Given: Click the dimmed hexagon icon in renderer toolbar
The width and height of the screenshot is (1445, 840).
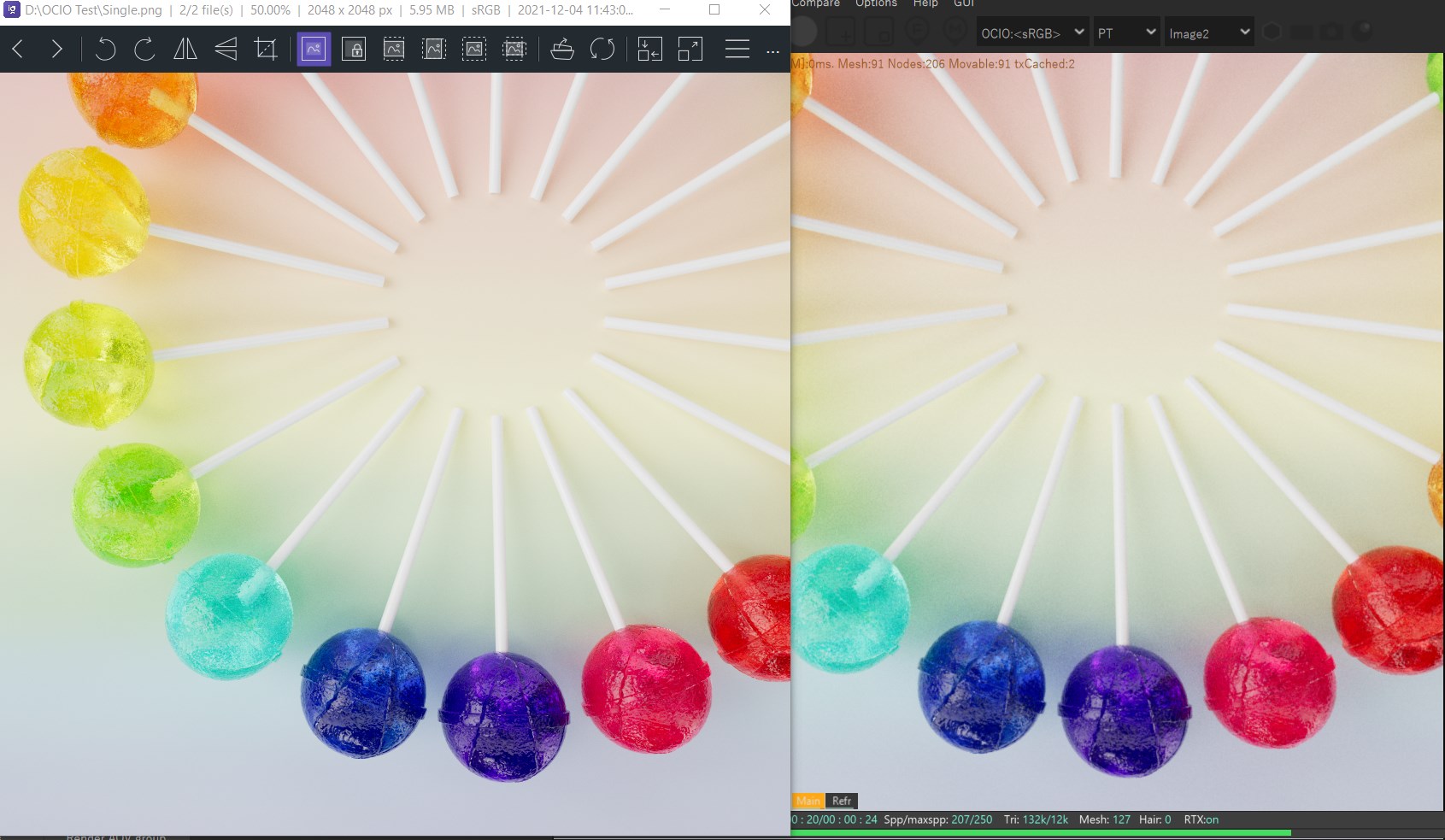Looking at the screenshot, I should coord(1272,32).
